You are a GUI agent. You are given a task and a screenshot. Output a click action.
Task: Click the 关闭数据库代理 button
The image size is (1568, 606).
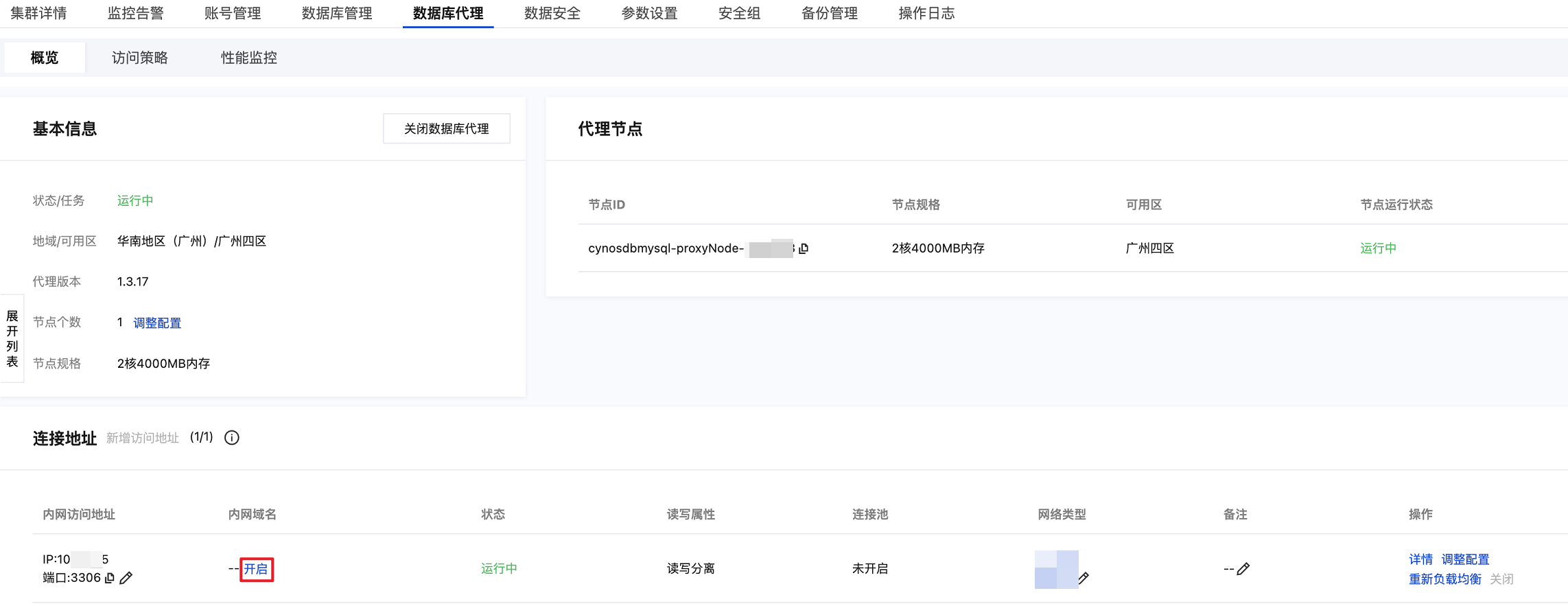[x=446, y=128]
